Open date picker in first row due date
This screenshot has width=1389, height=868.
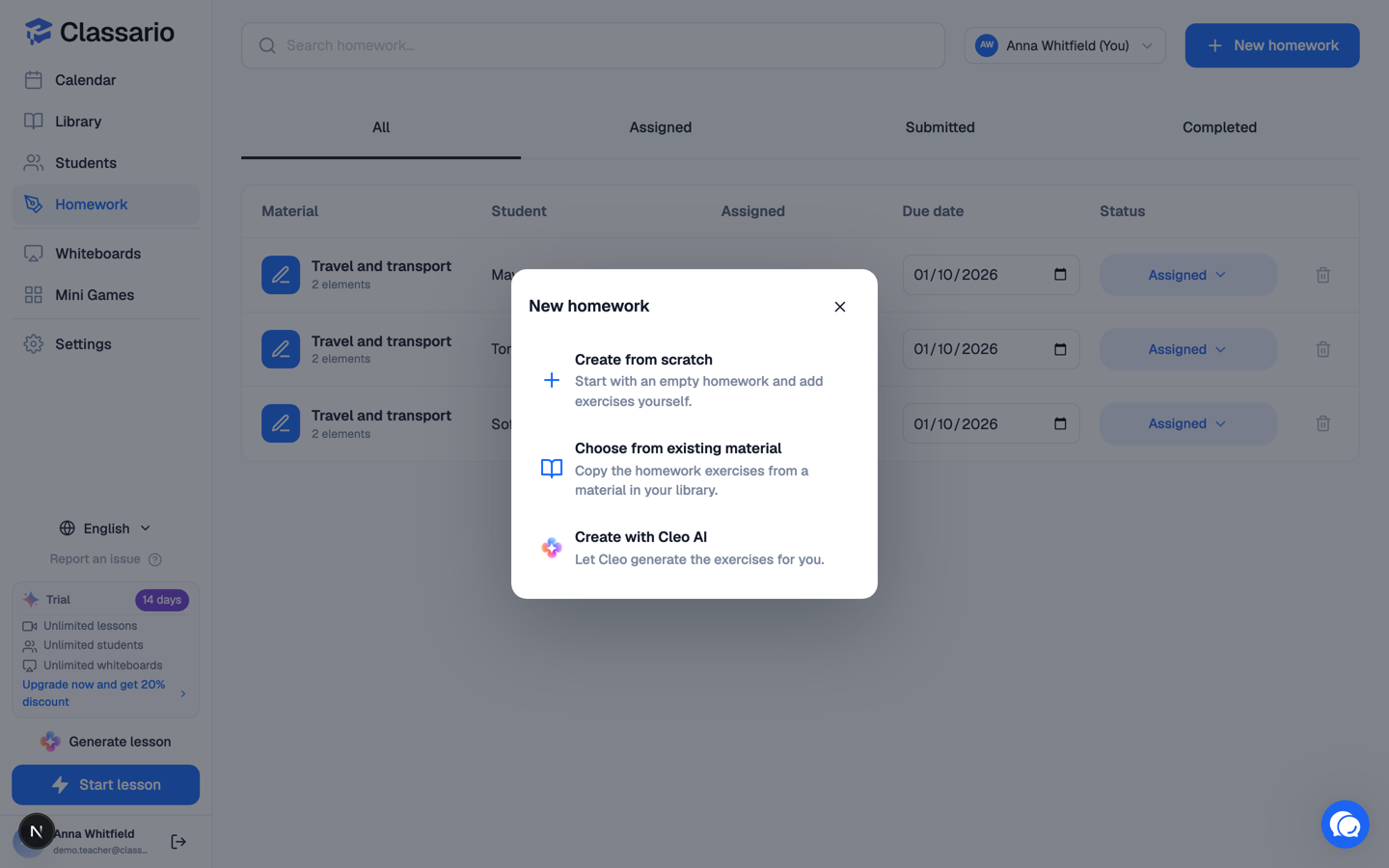tap(1060, 274)
